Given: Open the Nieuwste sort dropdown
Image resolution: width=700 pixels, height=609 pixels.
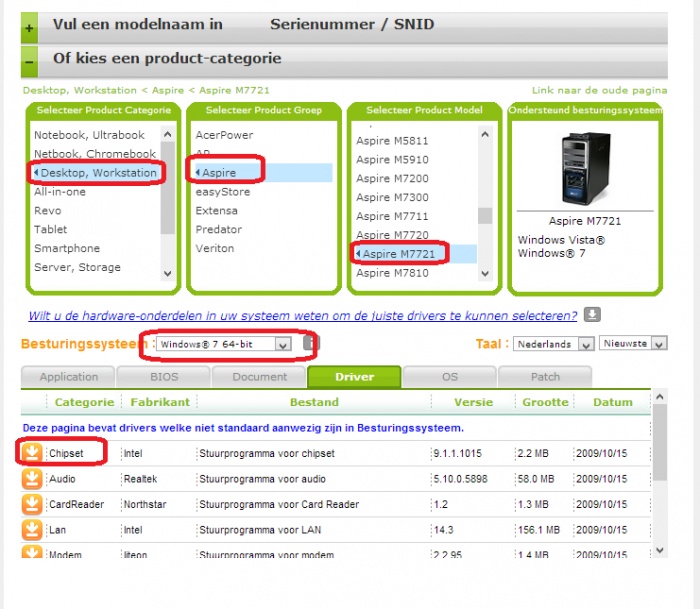Looking at the screenshot, I should click(x=633, y=343).
